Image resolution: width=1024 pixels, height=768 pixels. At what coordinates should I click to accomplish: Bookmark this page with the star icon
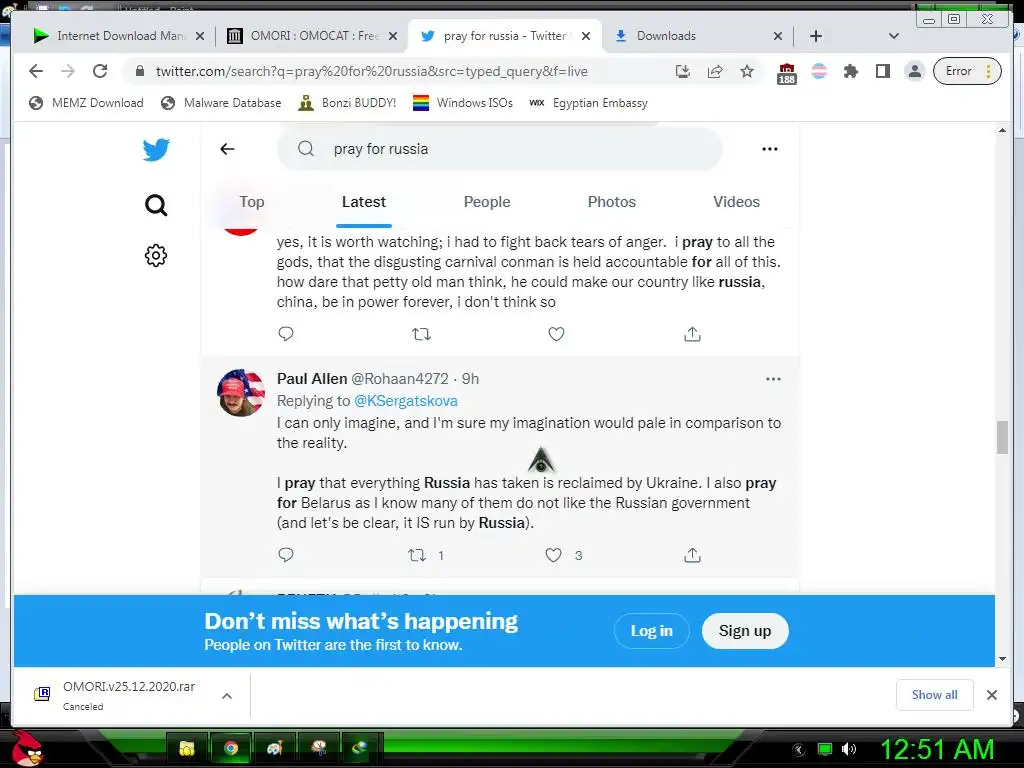point(747,71)
